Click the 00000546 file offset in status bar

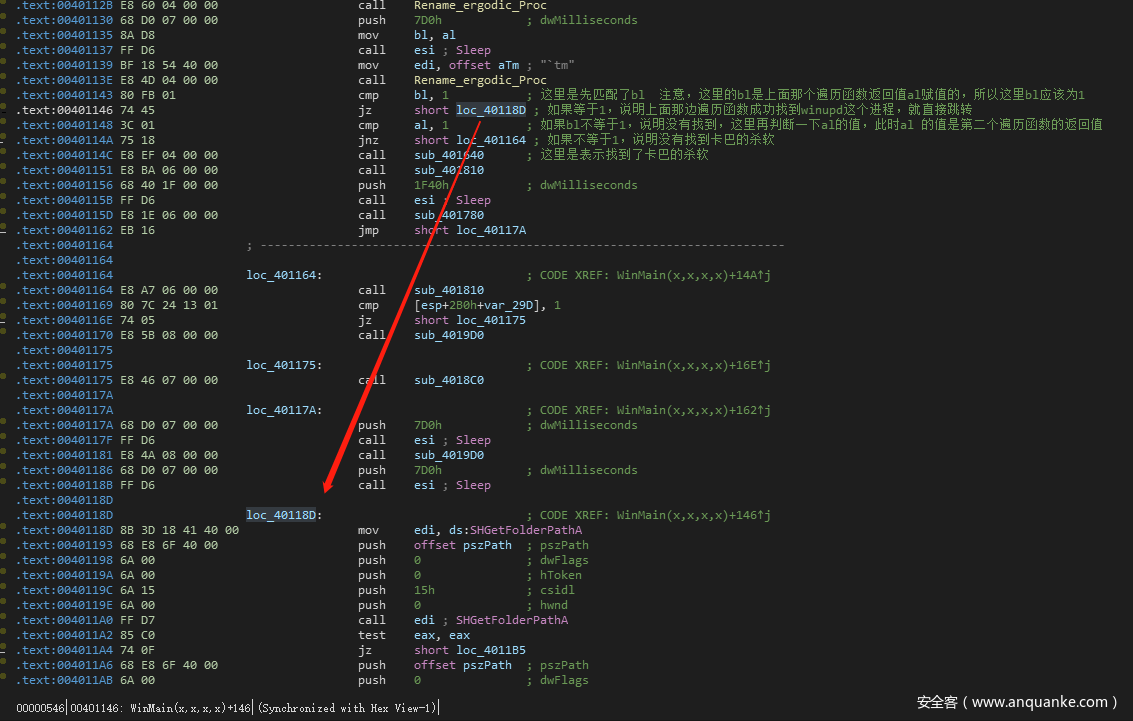click(40, 708)
